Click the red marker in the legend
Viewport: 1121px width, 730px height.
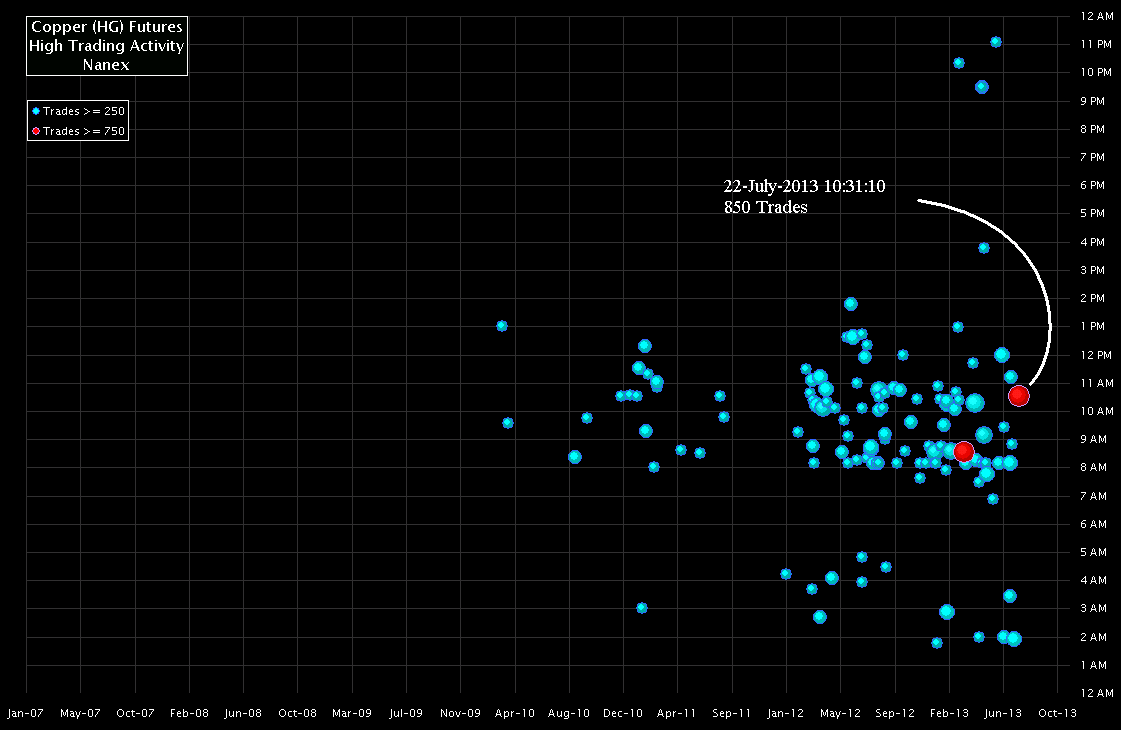click(x=36, y=131)
